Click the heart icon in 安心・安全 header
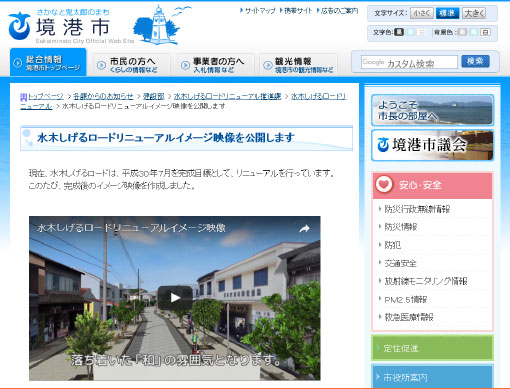This screenshot has width=510, height=389. 384,184
